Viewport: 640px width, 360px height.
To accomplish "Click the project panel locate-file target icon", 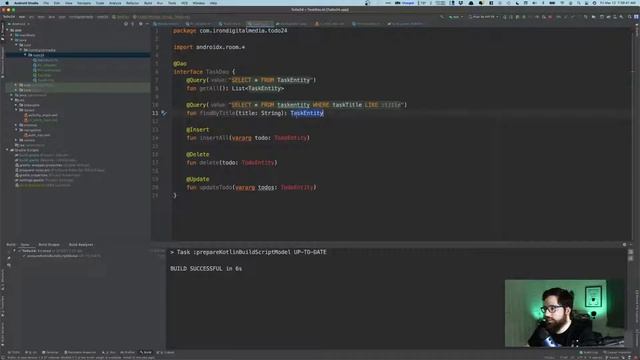I will click(x=126, y=24).
